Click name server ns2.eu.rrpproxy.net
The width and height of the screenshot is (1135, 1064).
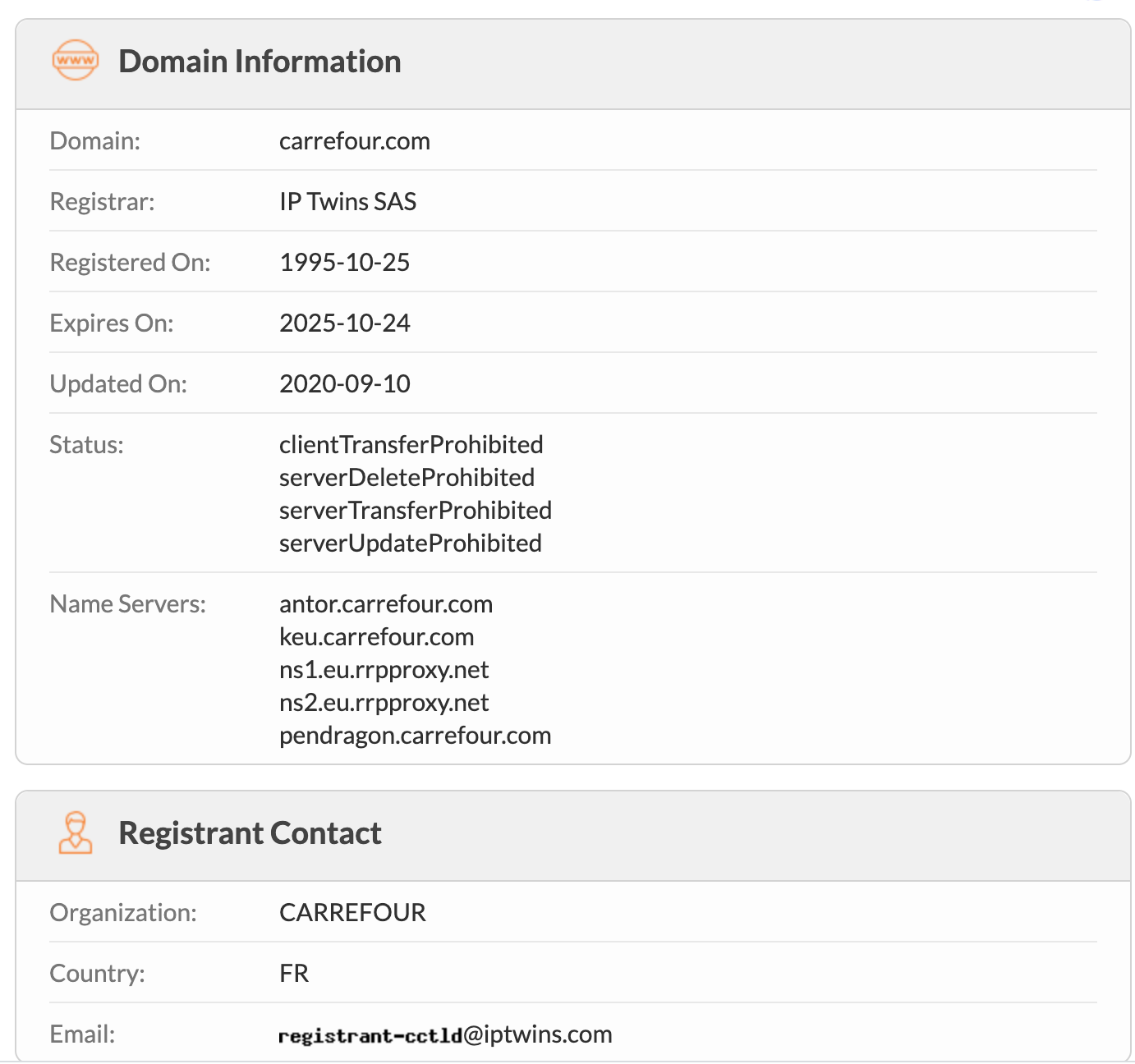tap(384, 703)
